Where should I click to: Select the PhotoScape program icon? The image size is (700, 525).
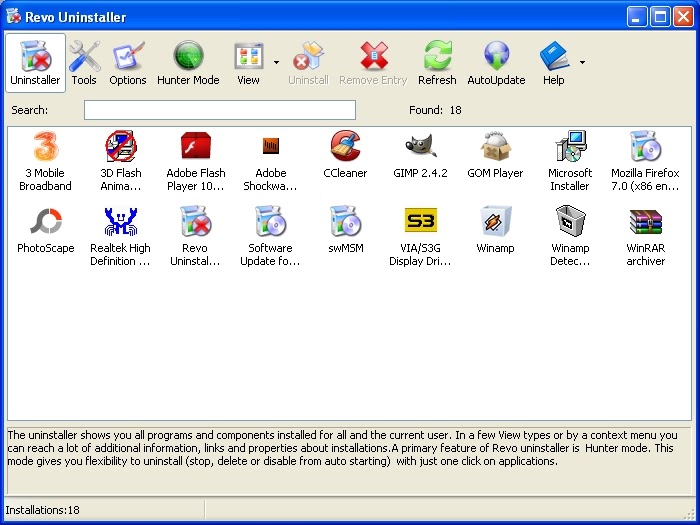point(46,229)
